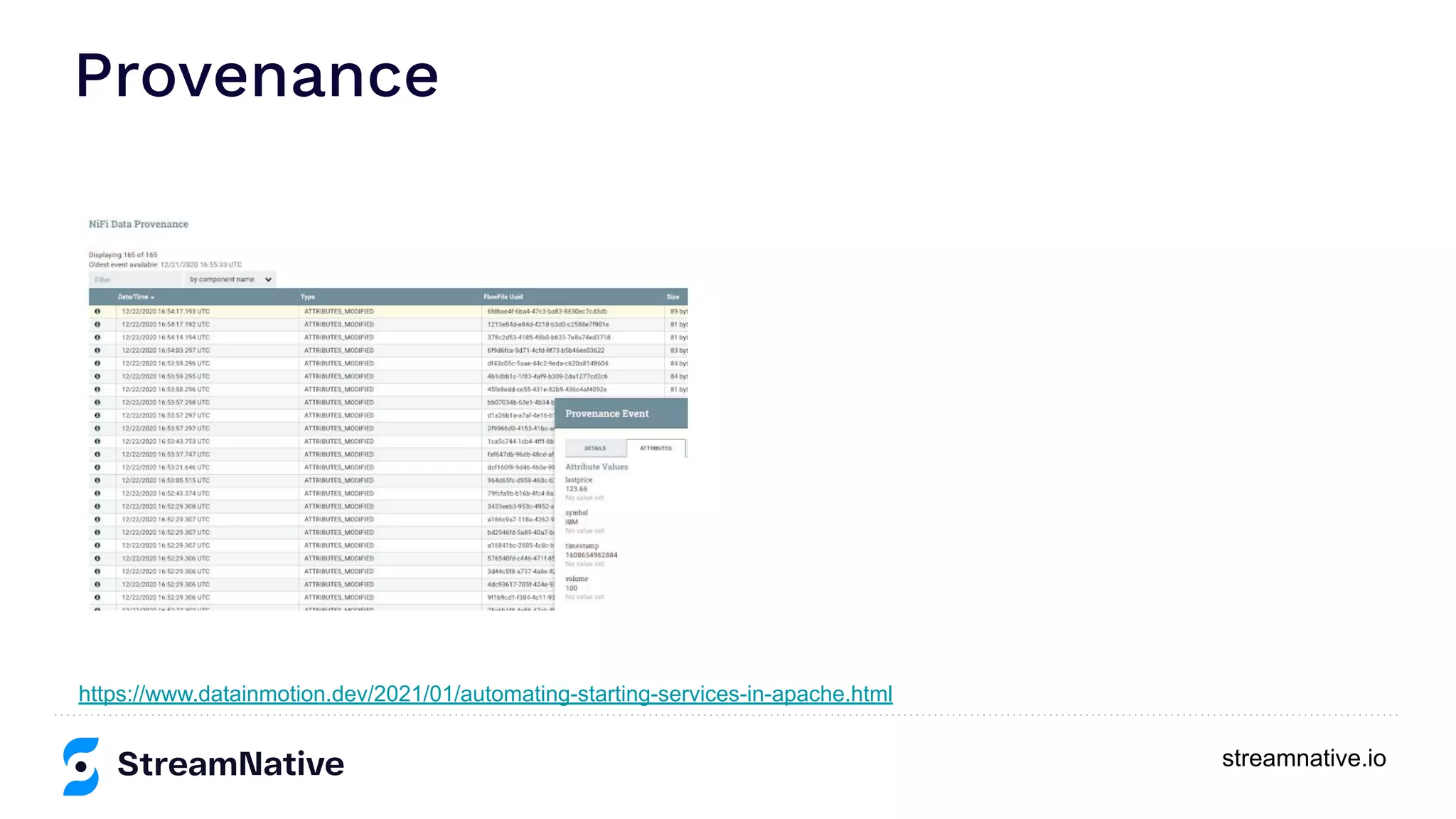1456x819 pixels.
Task: Open info icon for FlowFile d1a26b1a row
Action: [x=97, y=415]
